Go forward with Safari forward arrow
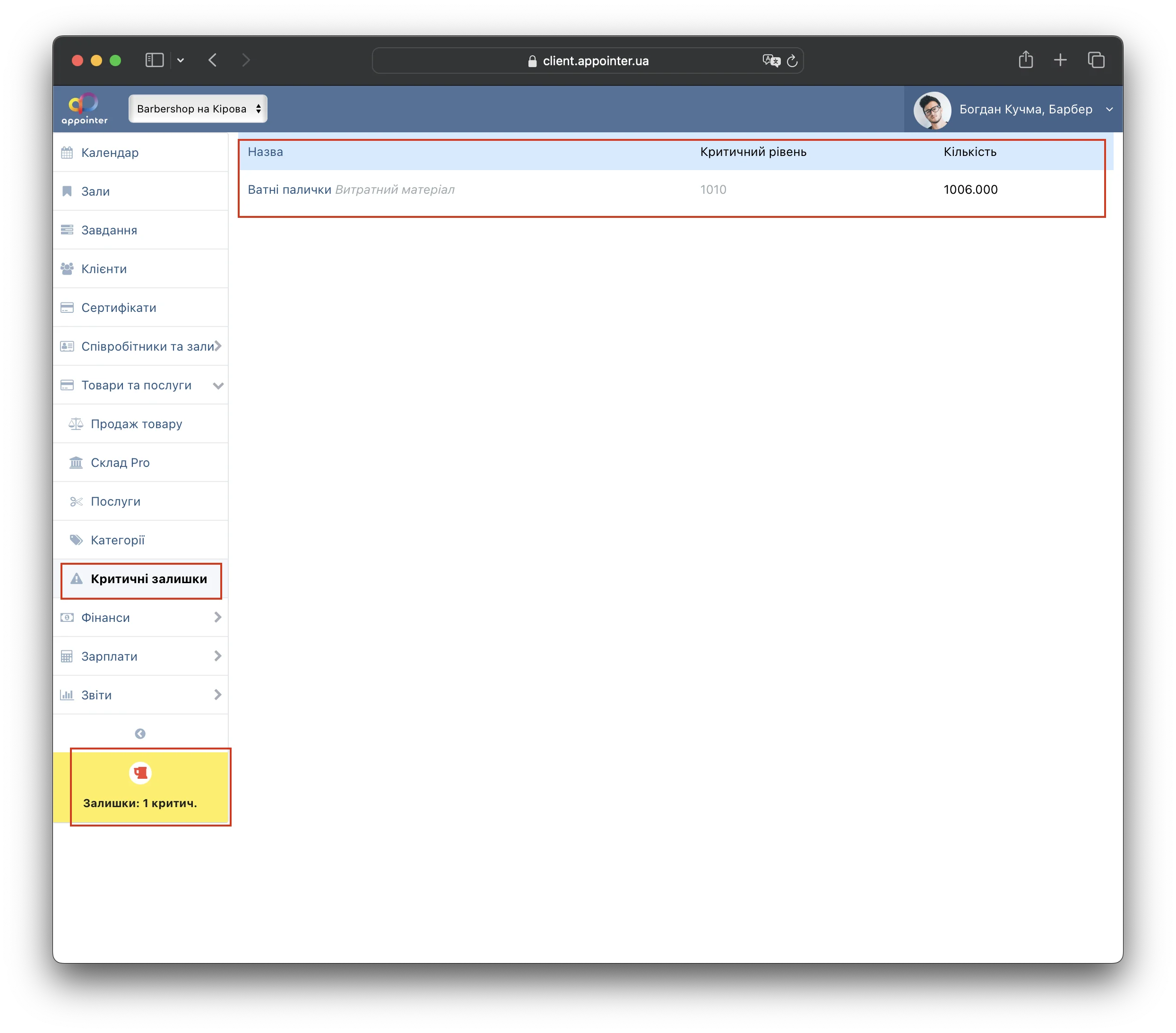 coord(246,60)
